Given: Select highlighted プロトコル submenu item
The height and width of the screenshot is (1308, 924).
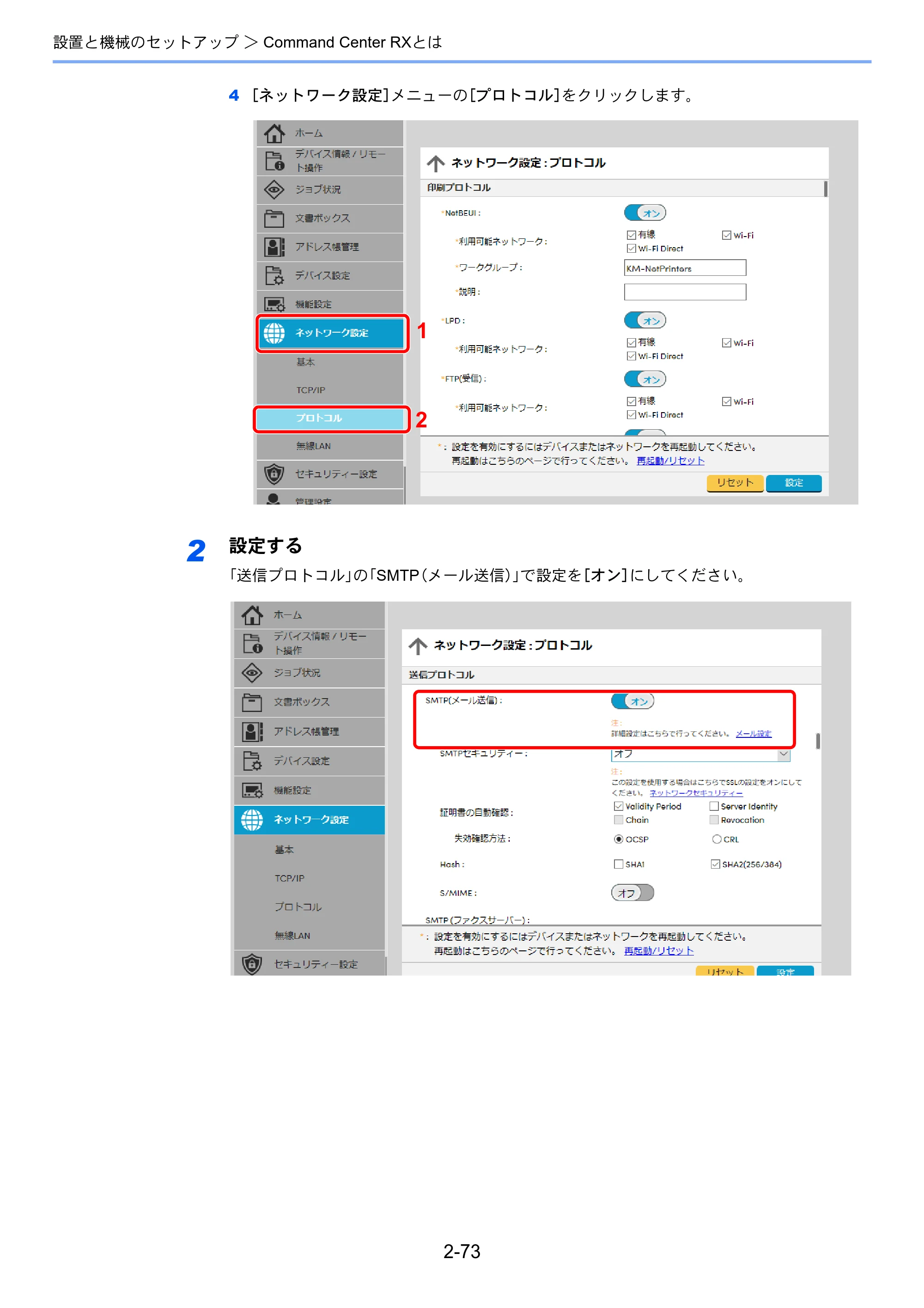Looking at the screenshot, I should pos(331,419).
